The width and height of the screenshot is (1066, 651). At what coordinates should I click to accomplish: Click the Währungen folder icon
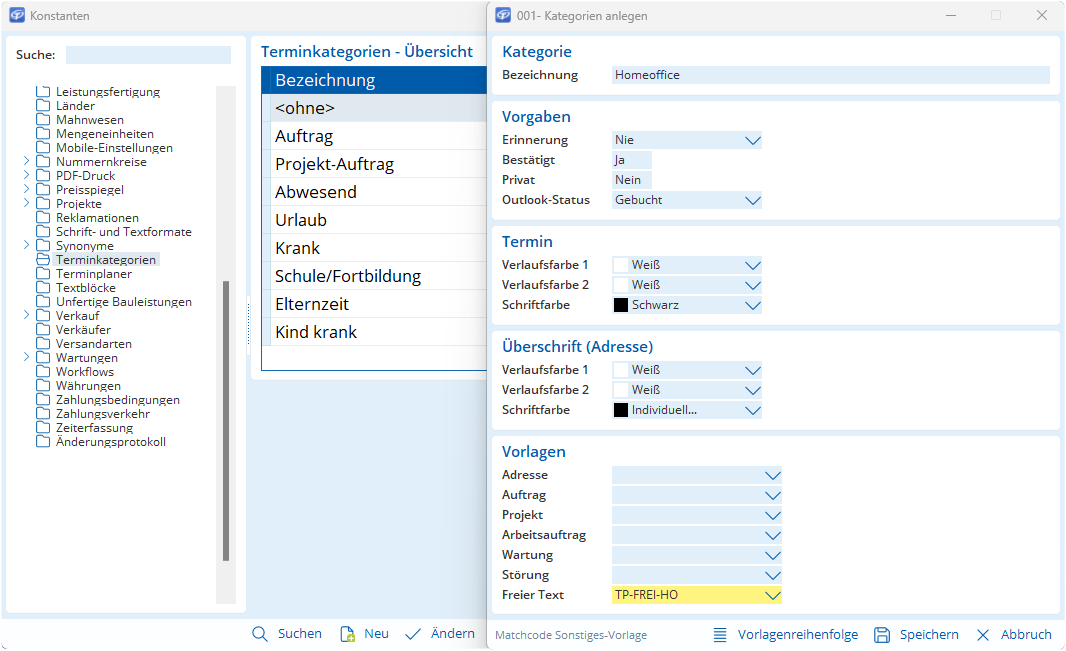point(43,385)
